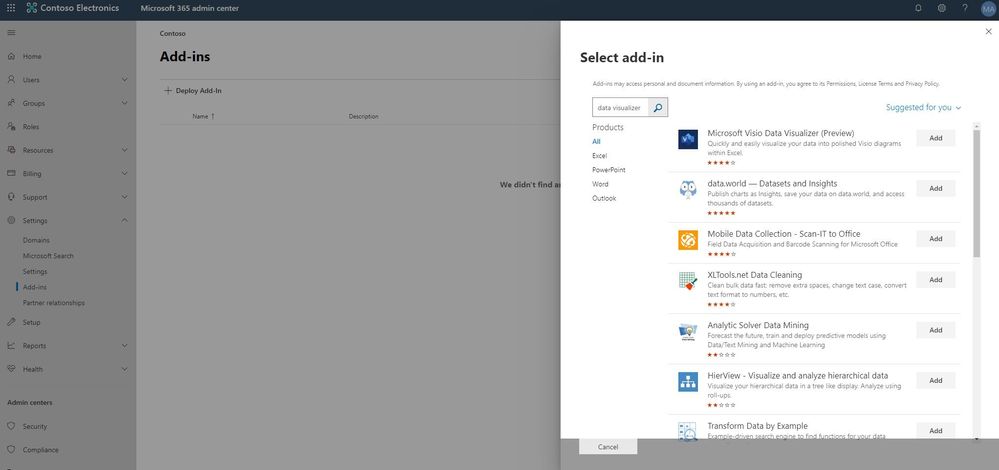
Task: Add data.world Datasets and Insights
Action: pos(935,189)
